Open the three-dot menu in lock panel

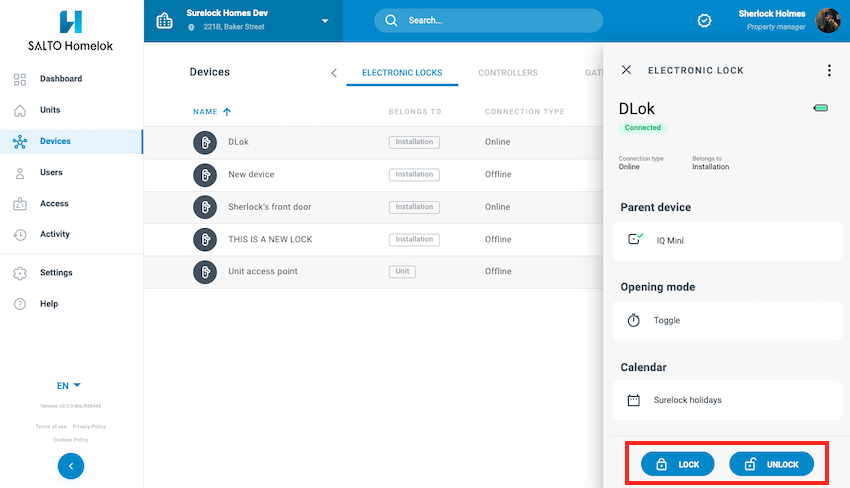pos(828,71)
